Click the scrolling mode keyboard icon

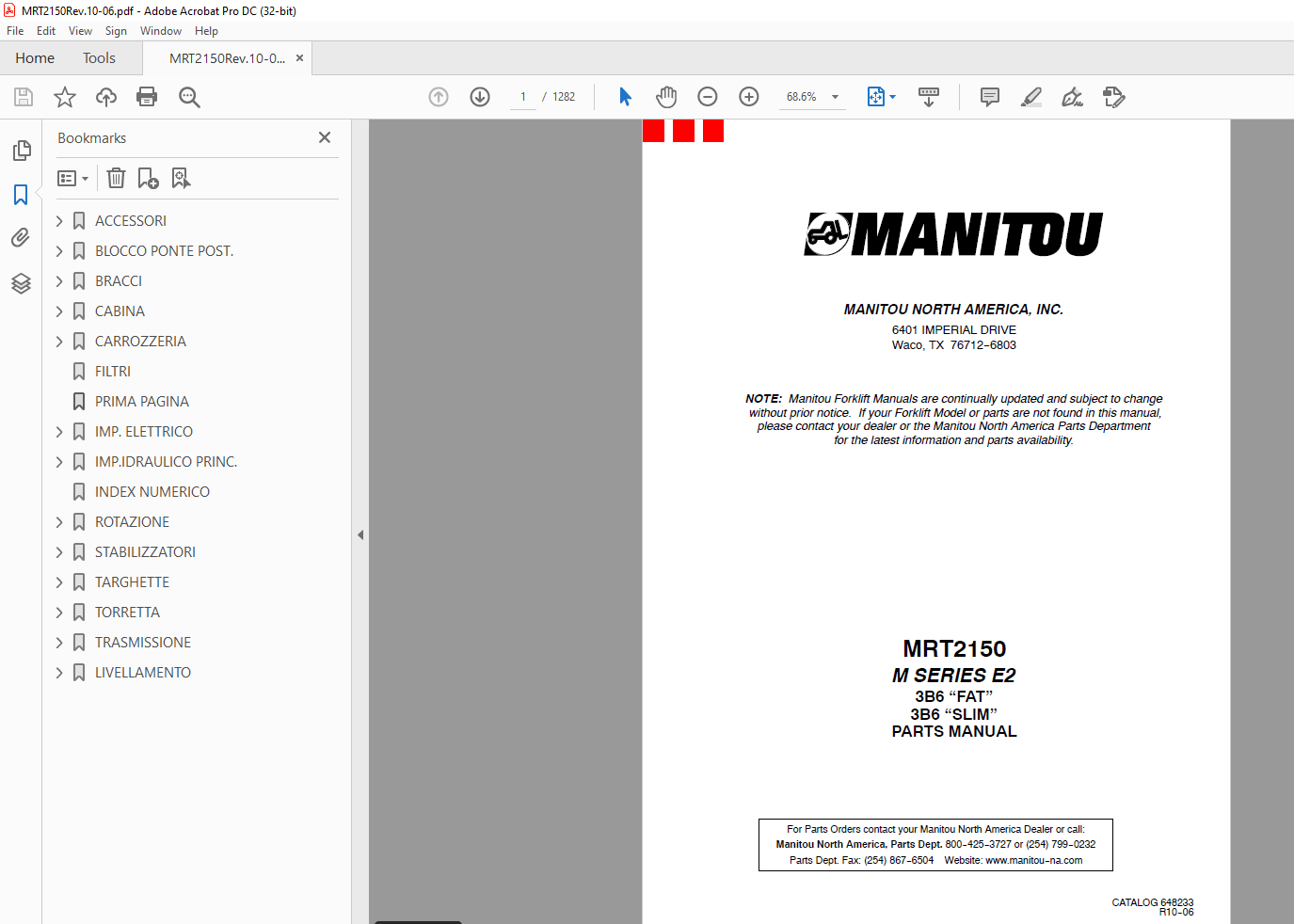pos(929,97)
